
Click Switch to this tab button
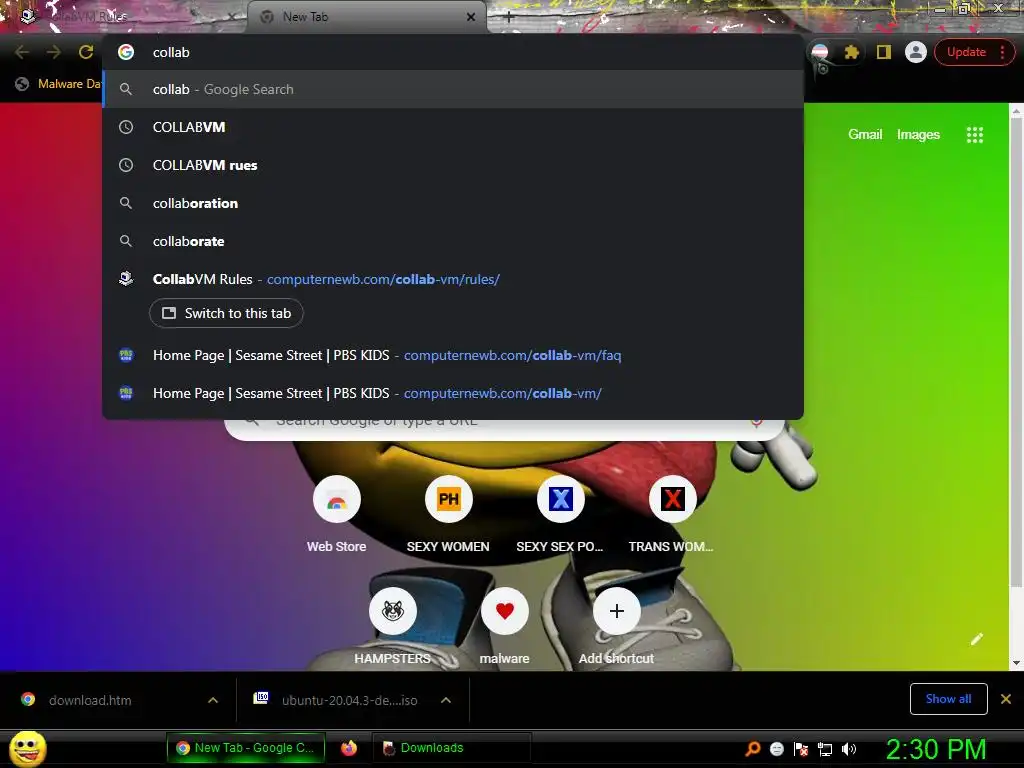click(x=226, y=313)
